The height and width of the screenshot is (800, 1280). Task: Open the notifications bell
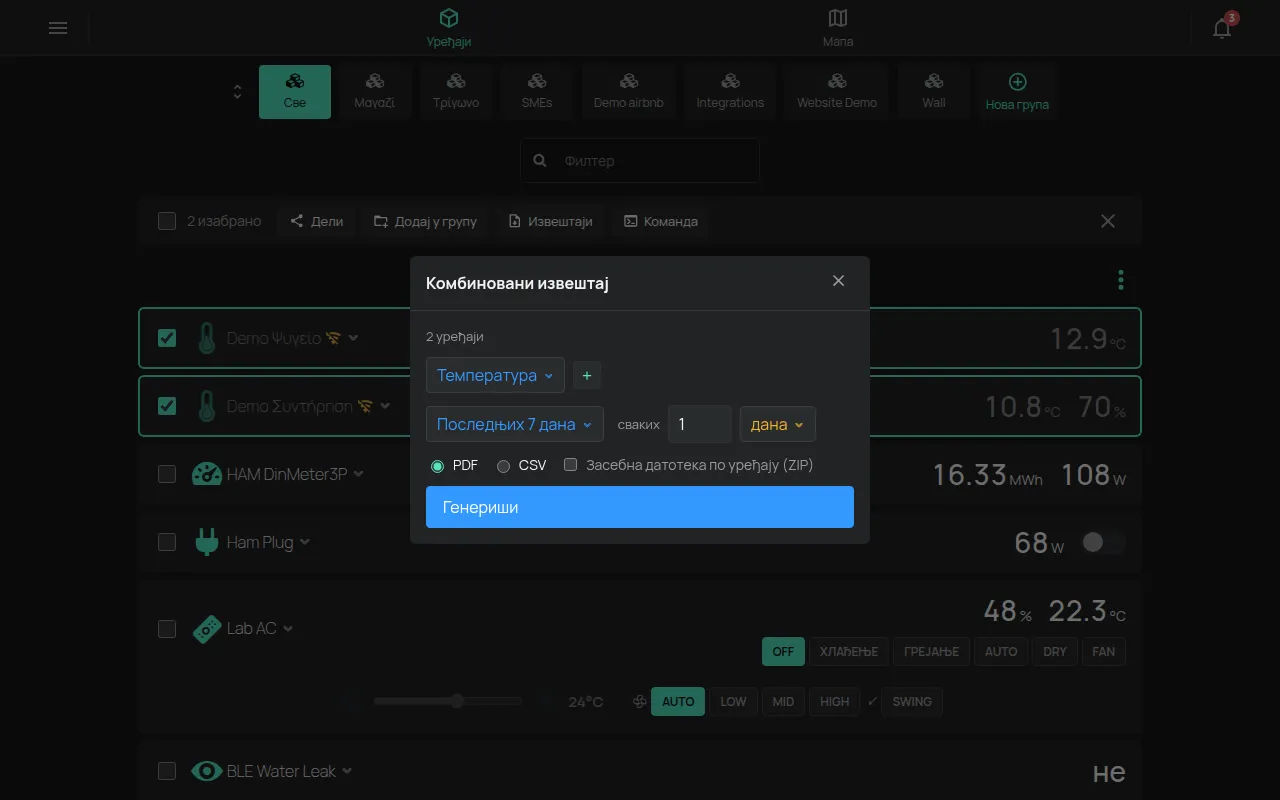click(1222, 28)
